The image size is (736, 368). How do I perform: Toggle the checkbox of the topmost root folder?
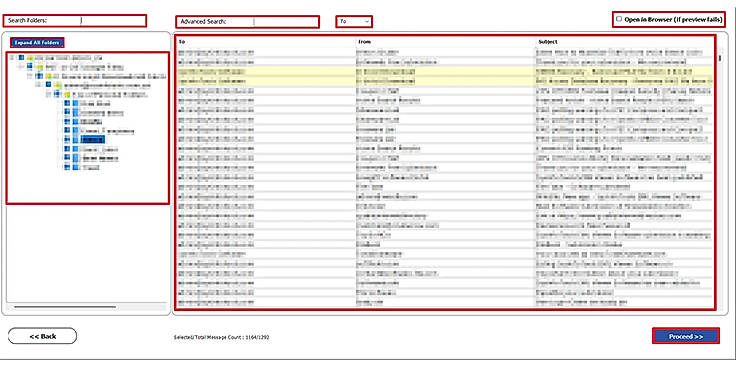tap(21, 58)
